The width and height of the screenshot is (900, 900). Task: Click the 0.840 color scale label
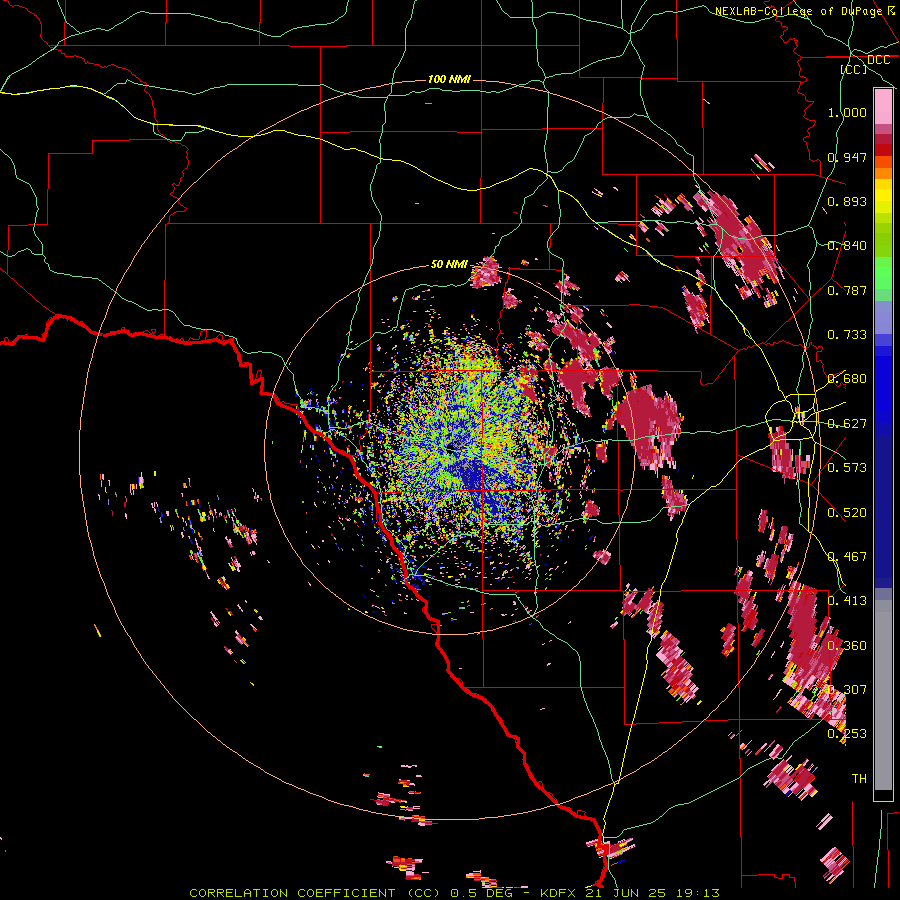[847, 246]
